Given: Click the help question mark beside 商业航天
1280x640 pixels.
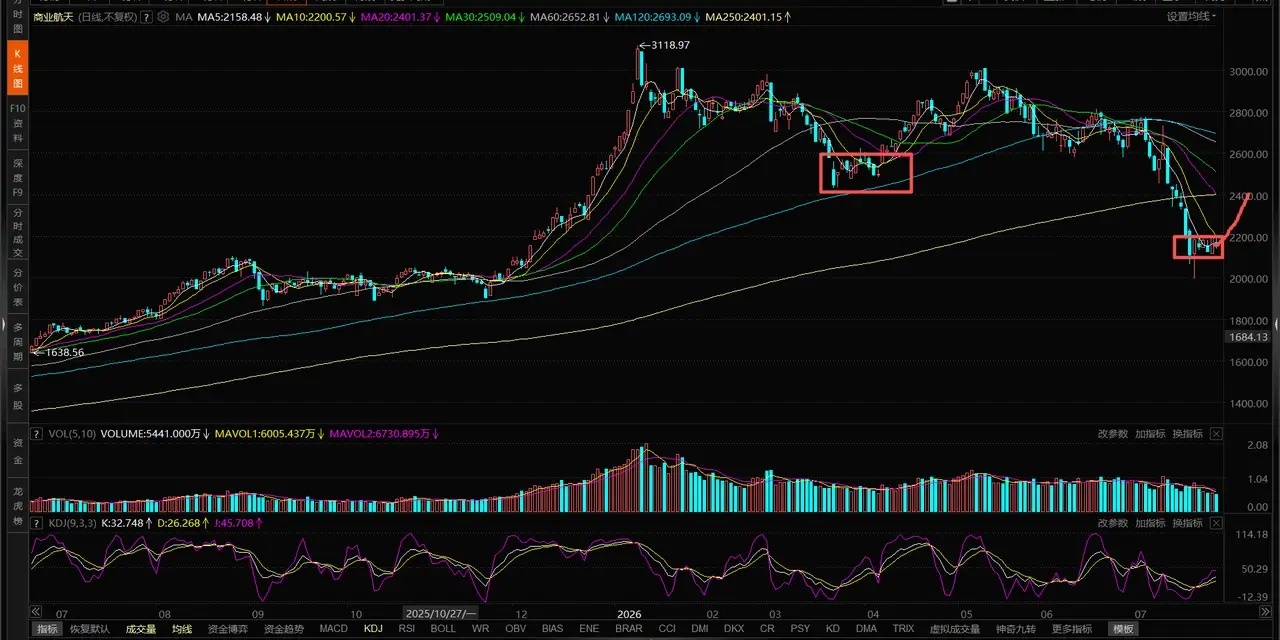Looking at the screenshot, I should [x=145, y=18].
